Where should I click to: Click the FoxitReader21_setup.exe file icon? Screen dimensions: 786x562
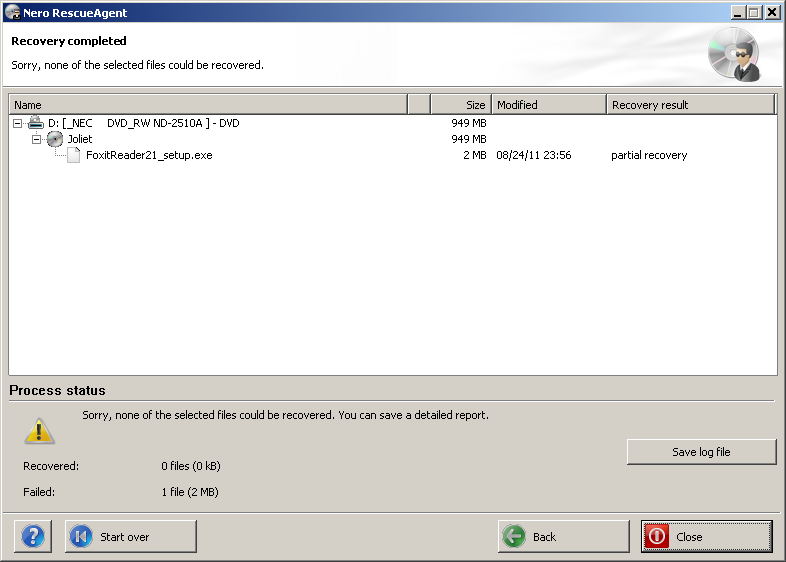coord(74,155)
